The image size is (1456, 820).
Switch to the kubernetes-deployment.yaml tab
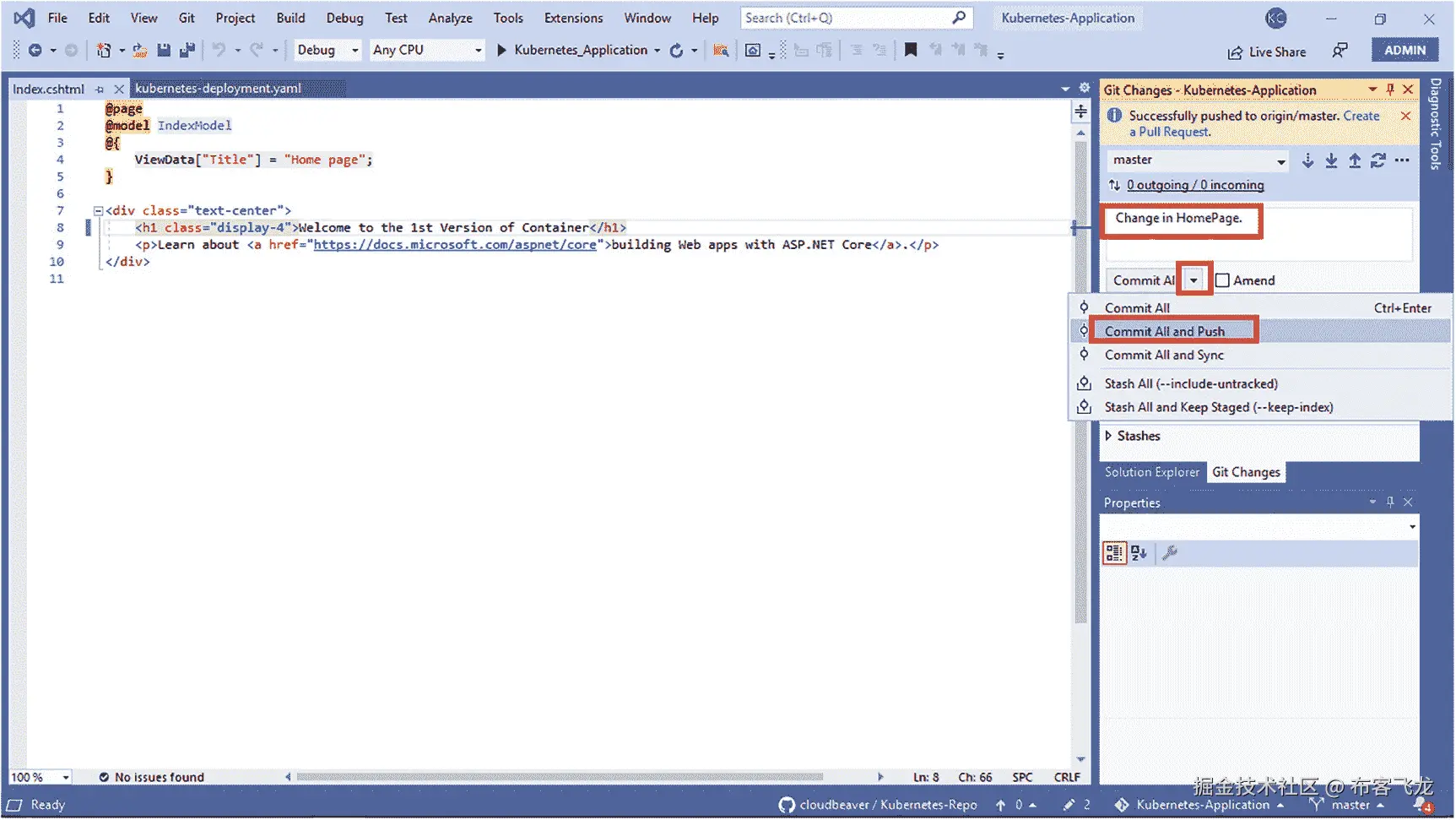tap(218, 88)
